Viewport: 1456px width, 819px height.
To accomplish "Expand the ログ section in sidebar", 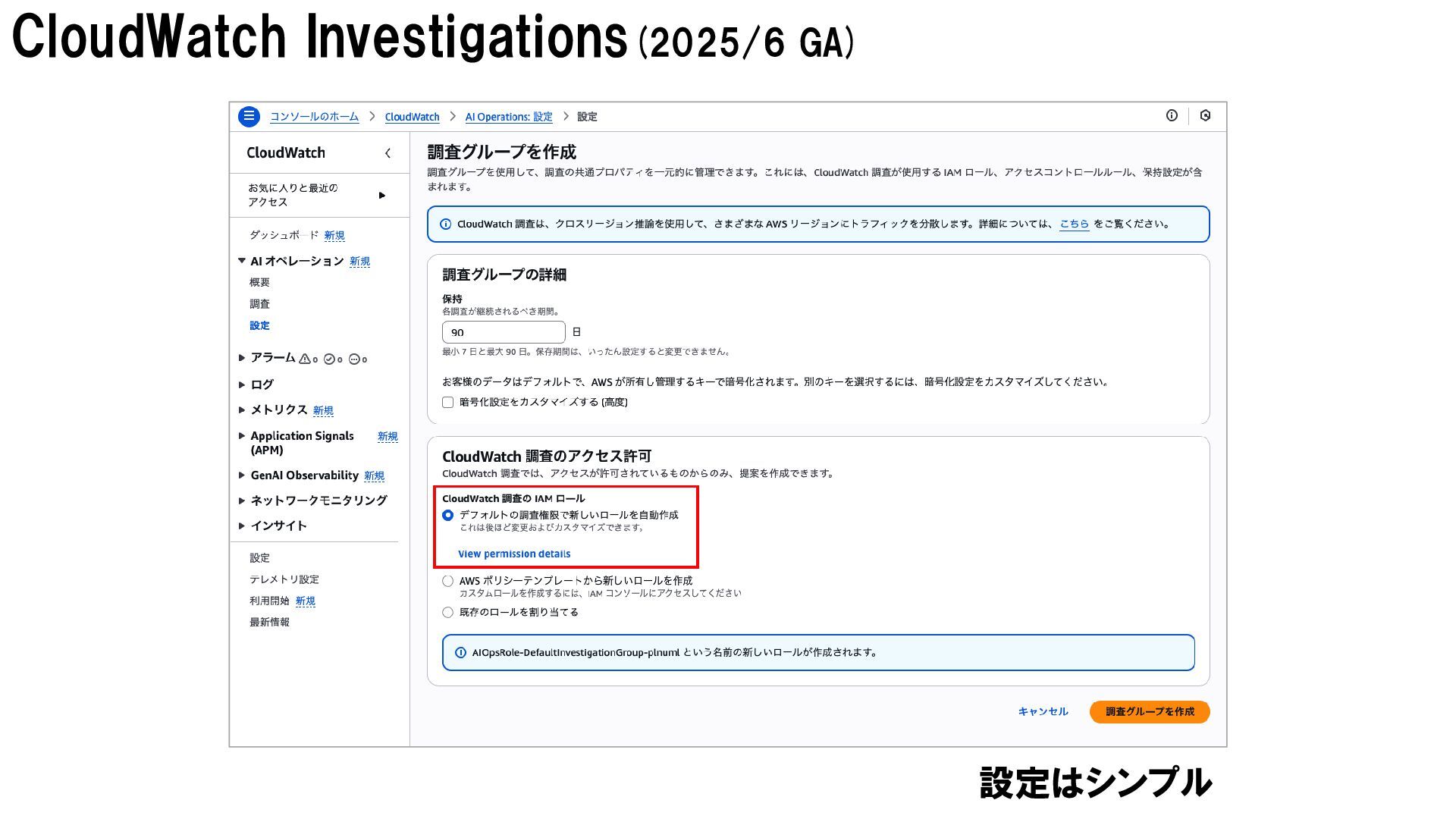I will tap(261, 384).
